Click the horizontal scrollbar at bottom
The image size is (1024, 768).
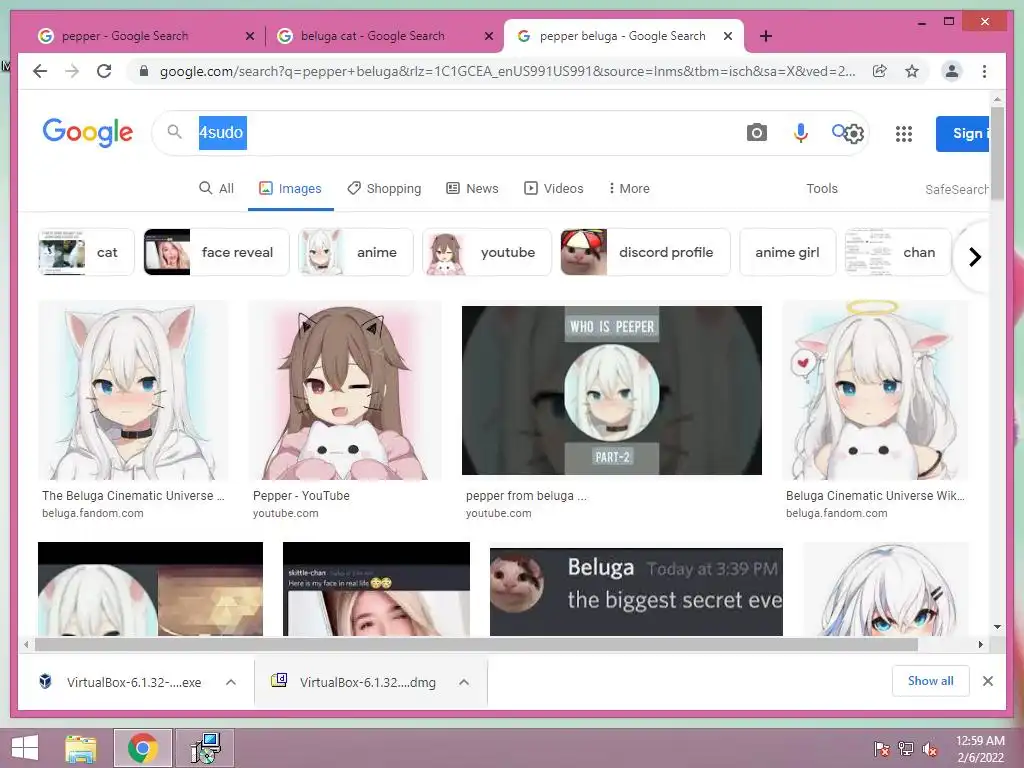point(476,645)
